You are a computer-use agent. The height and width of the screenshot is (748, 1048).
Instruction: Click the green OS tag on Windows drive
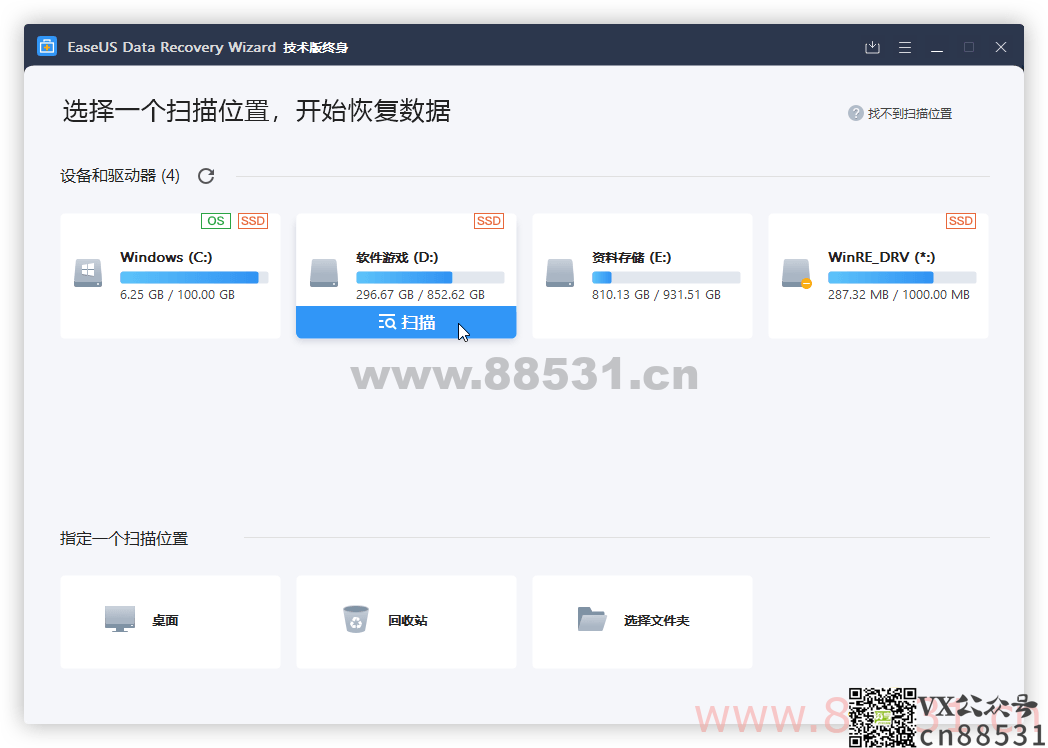(x=216, y=221)
